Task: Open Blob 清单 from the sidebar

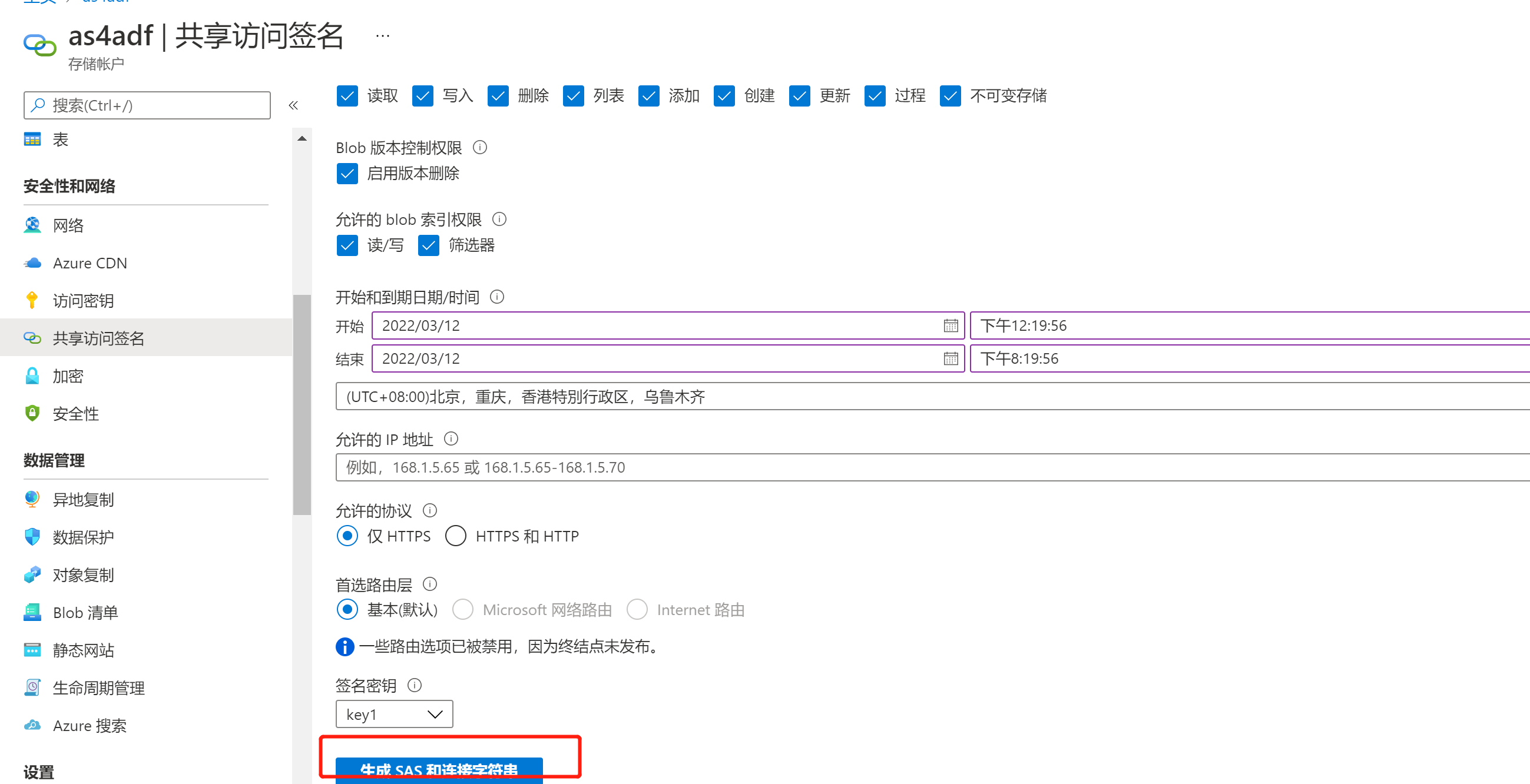Action: click(x=85, y=613)
